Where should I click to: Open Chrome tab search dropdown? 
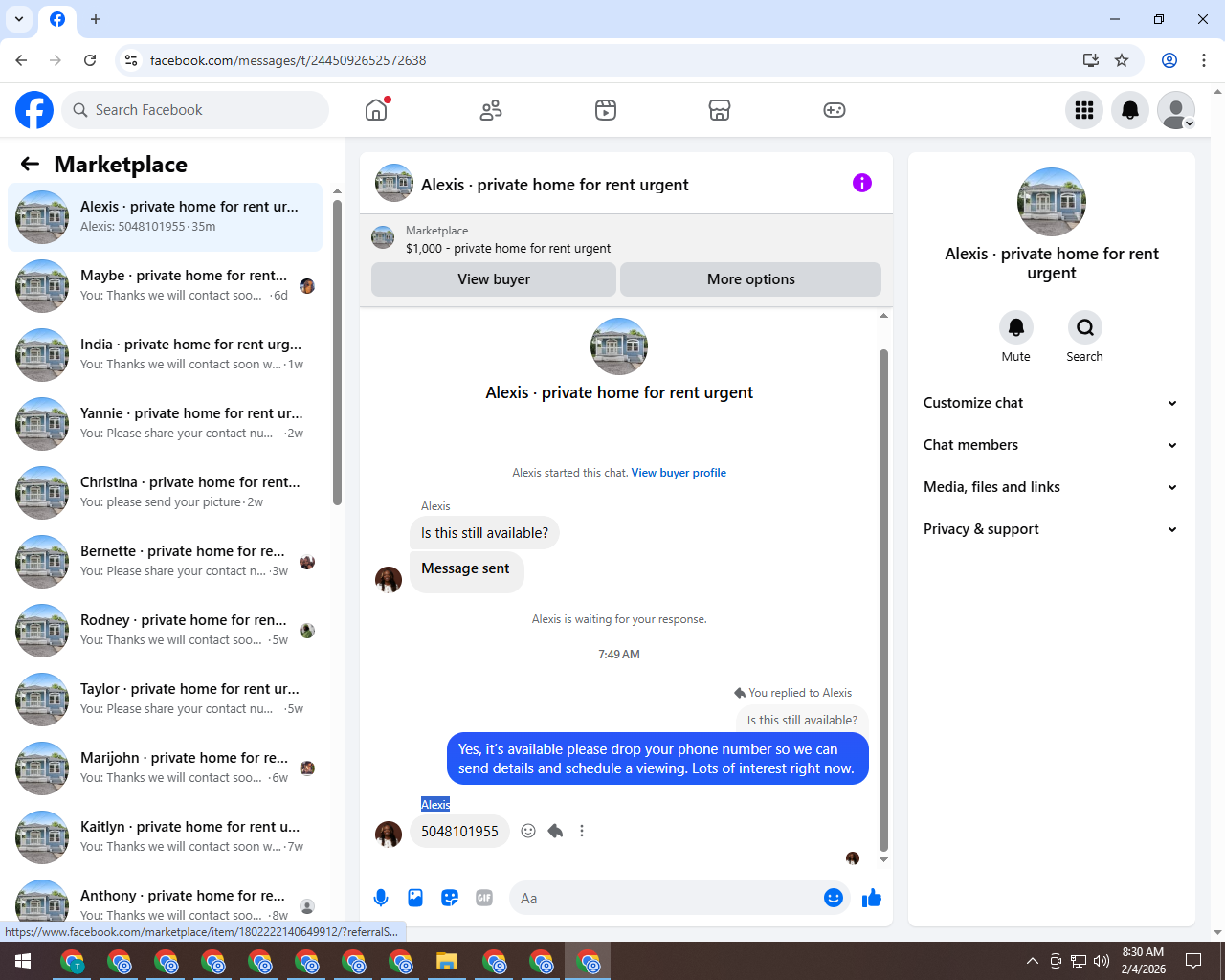click(19, 19)
